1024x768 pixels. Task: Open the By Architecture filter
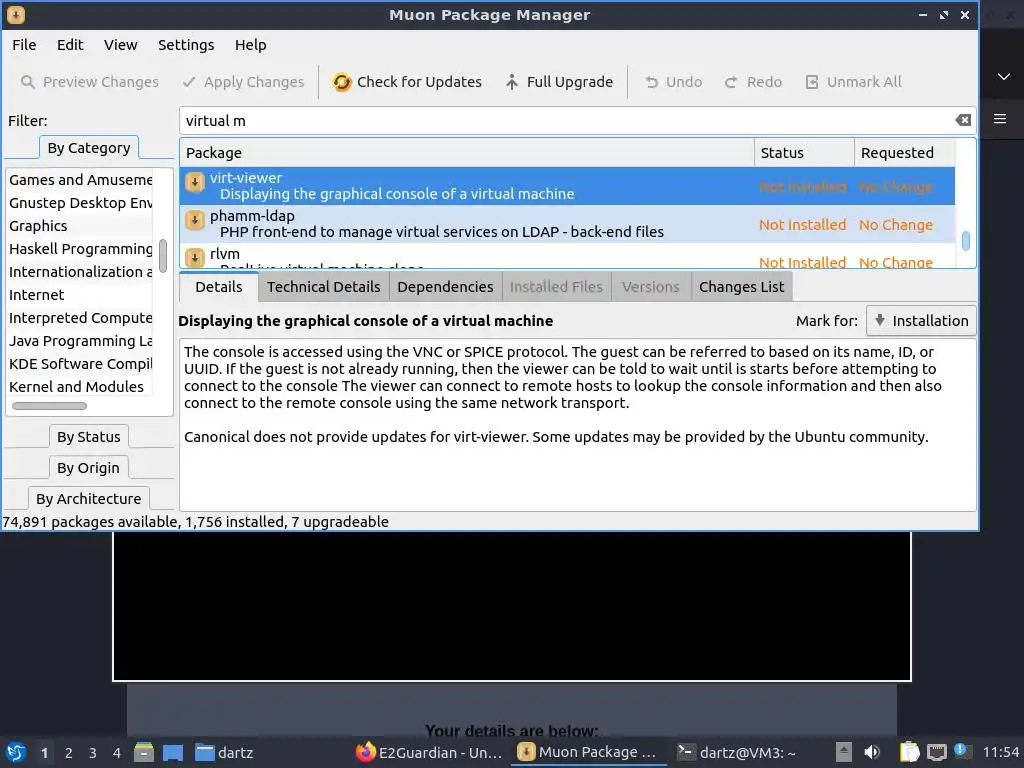click(89, 499)
